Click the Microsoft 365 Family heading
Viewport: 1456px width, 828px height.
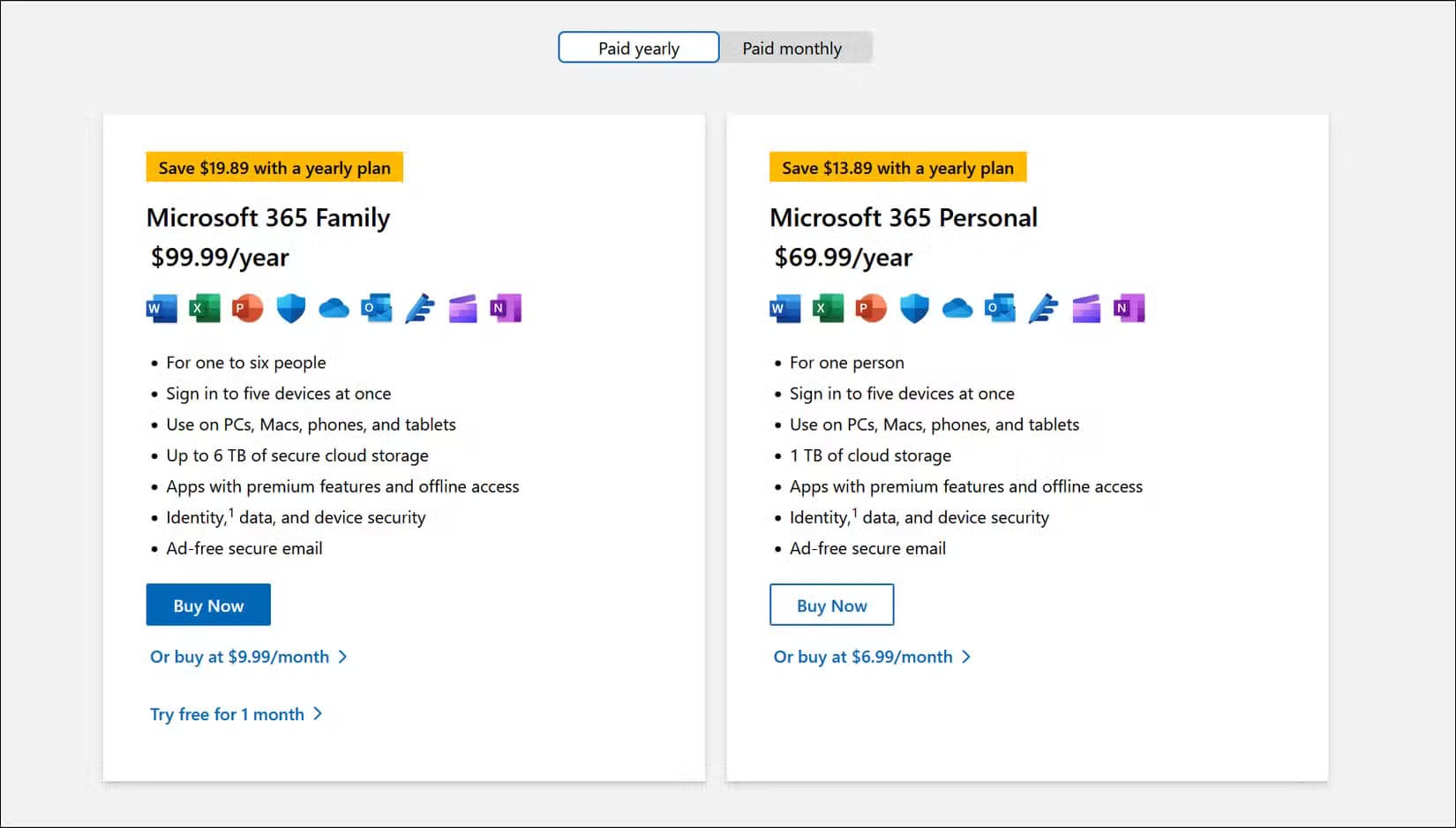[x=268, y=218]
